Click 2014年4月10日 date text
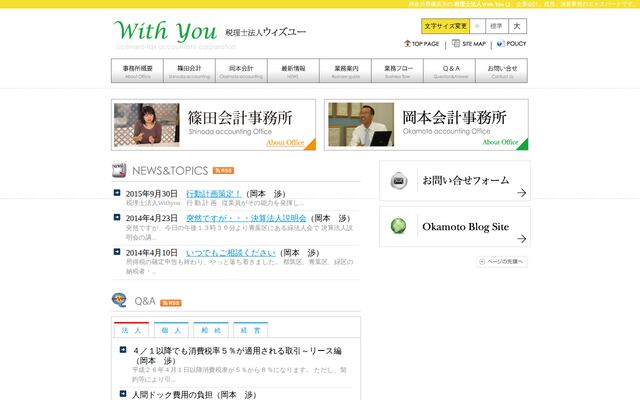This screenshot has height=400, width=640. [152, 253]
